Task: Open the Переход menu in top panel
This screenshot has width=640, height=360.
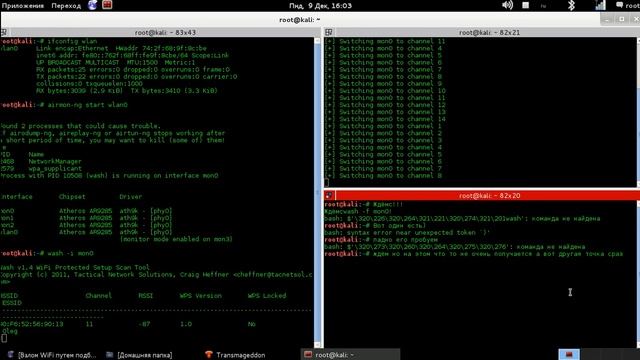Action: 66,6
